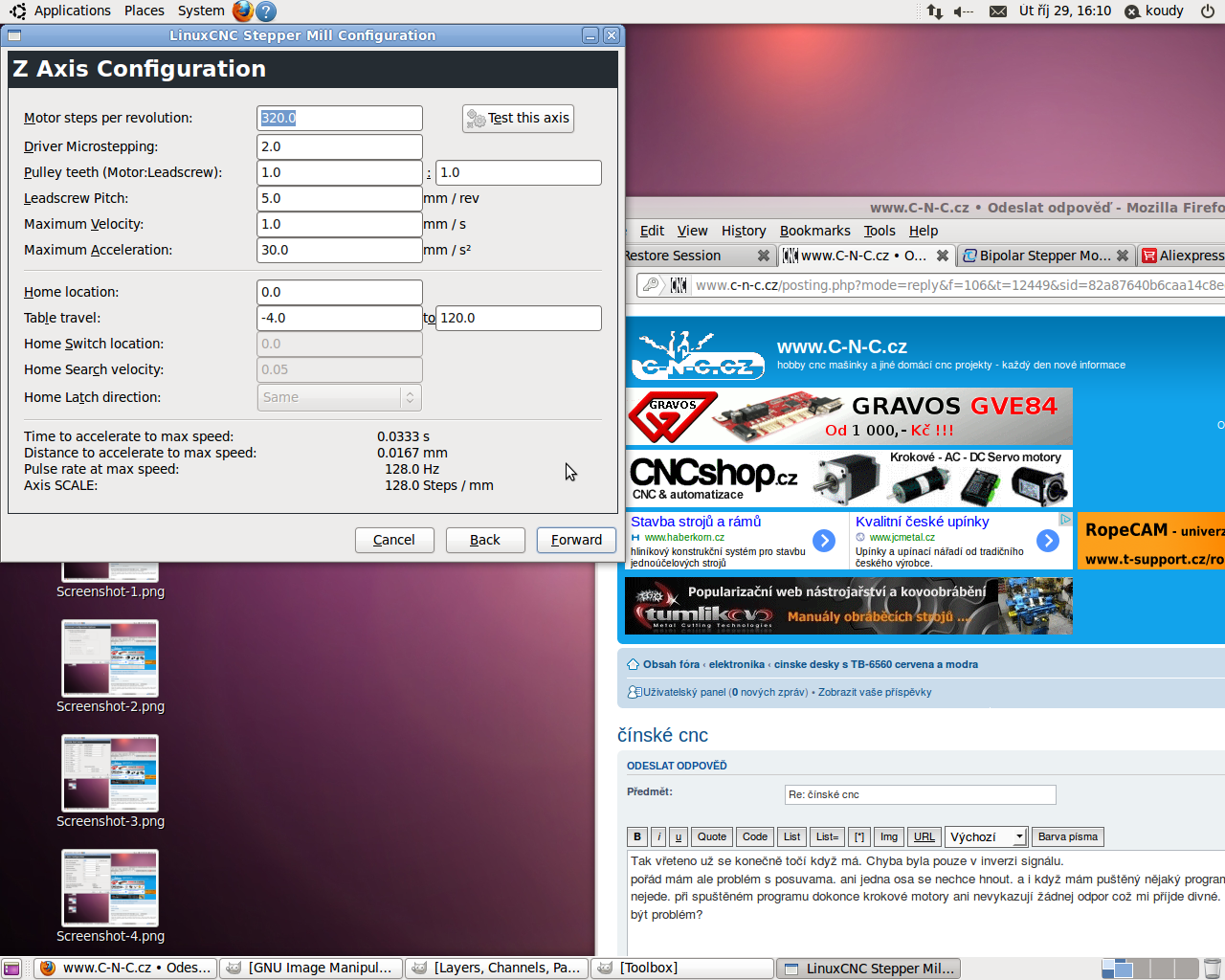Click the show desktop icon in bottom panel
Viewport: 1225px width, 980px height.
click(11, 969)
